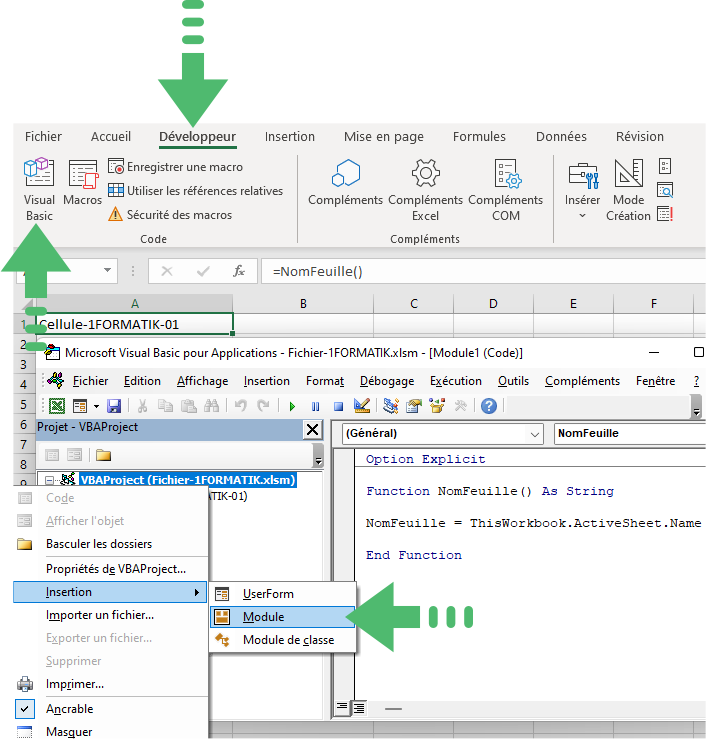Open Properties Window toolbar icon

pos(414,405)
